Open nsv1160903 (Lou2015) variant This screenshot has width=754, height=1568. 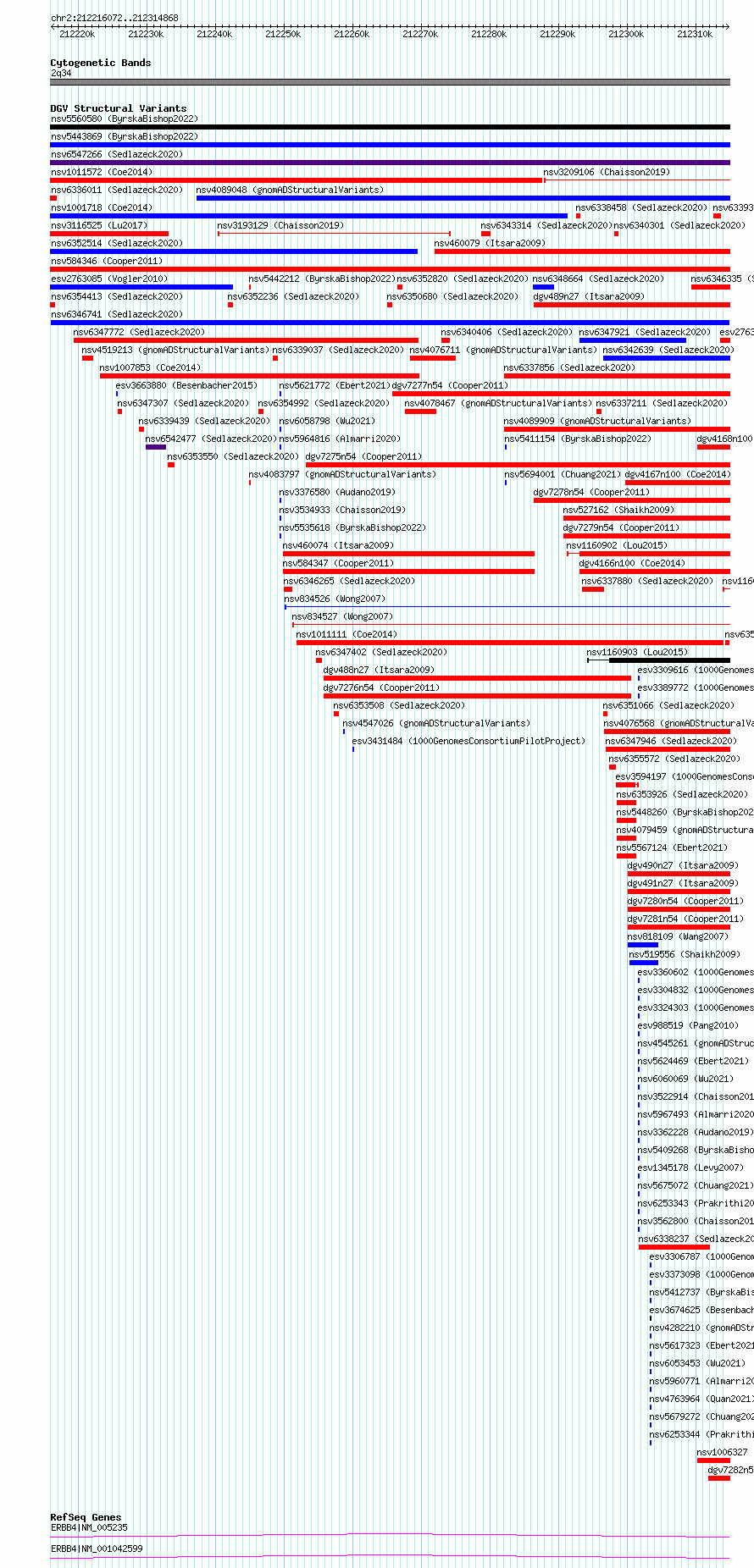click(637, 652)
